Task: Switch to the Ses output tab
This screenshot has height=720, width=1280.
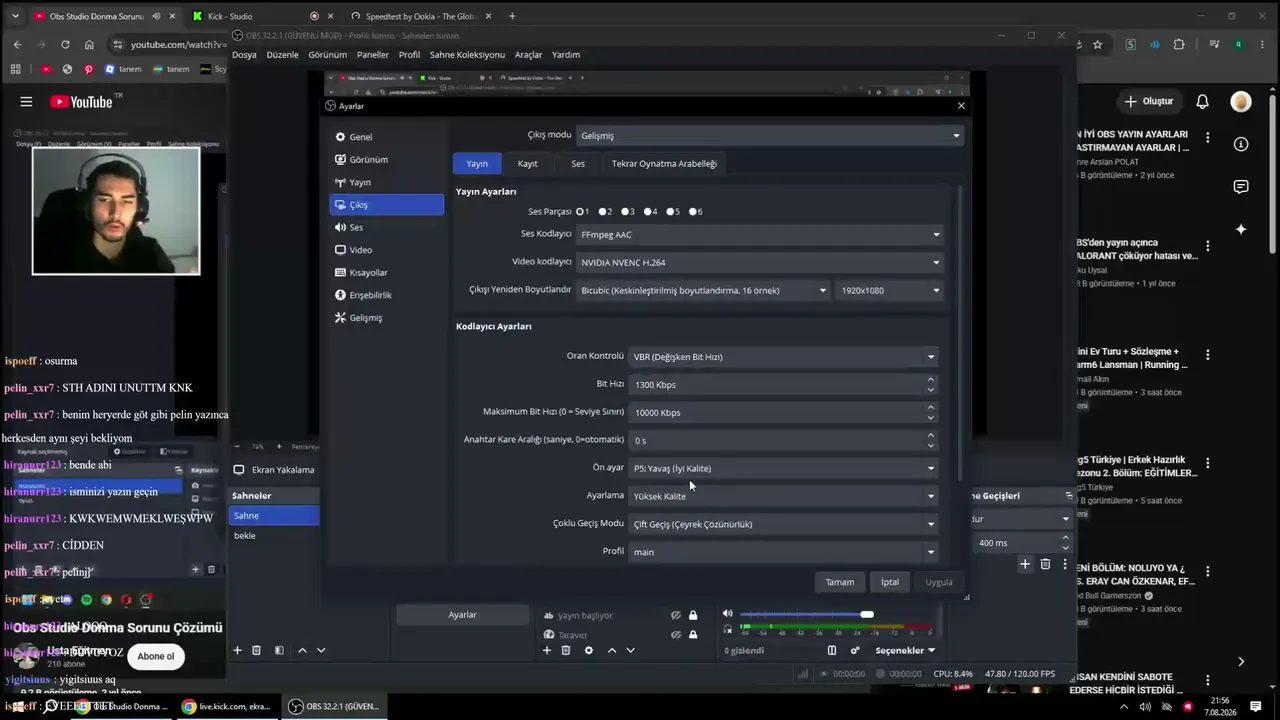Action: 578,164
